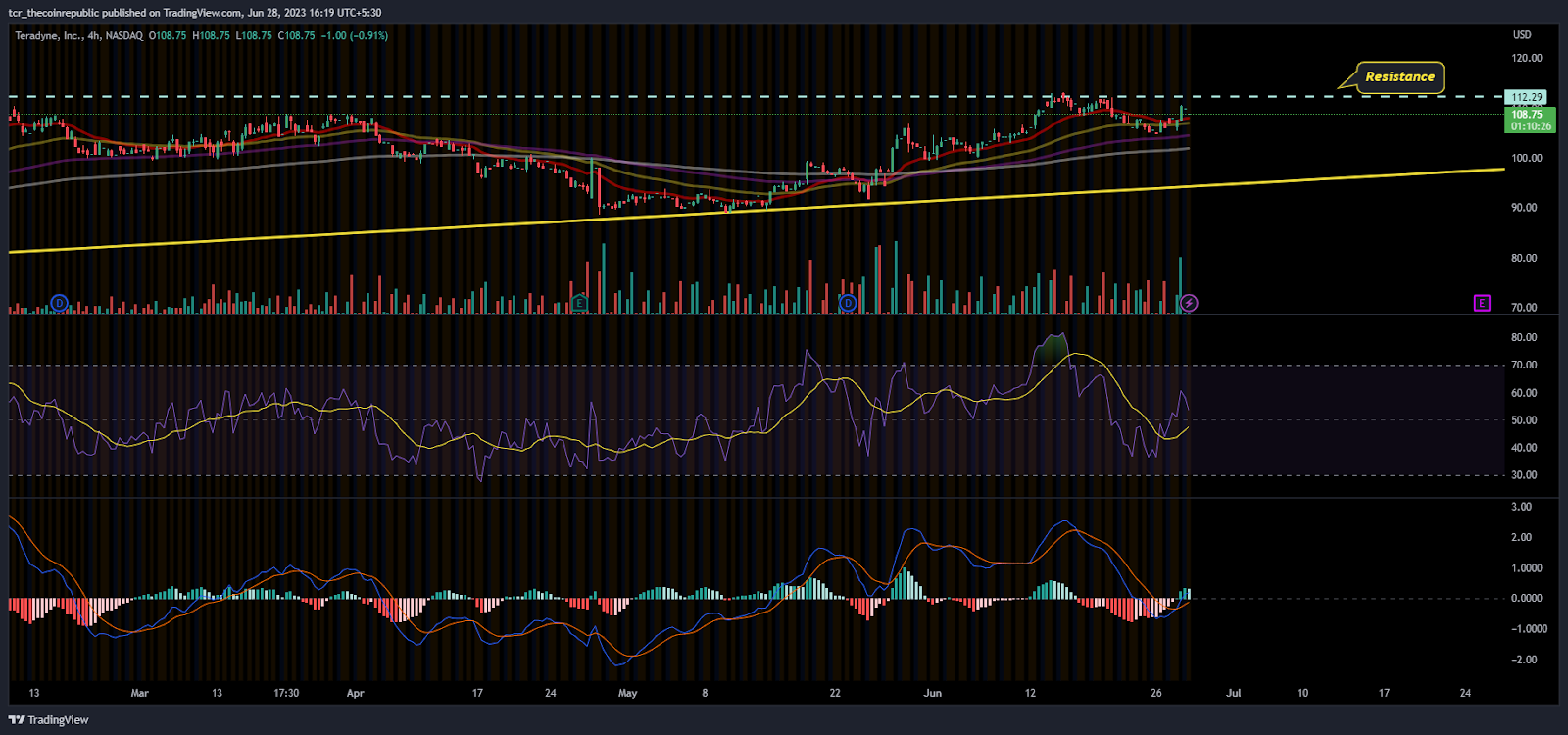Click the May date label on time axis
The width and height of the screenshot is (1568, 735).
click(628, 693)
